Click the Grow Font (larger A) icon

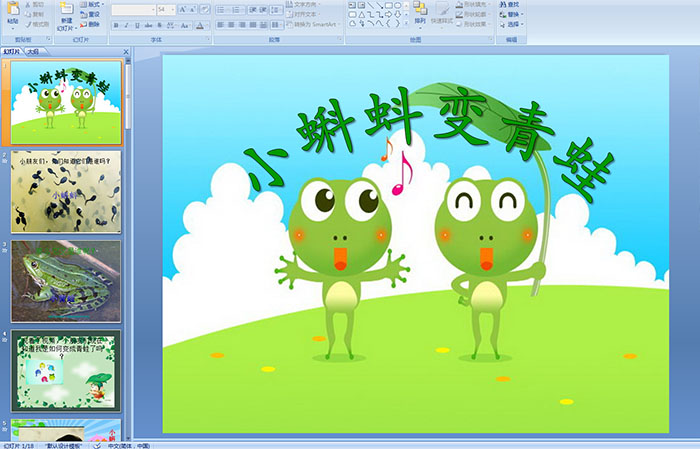pos(183,10)
